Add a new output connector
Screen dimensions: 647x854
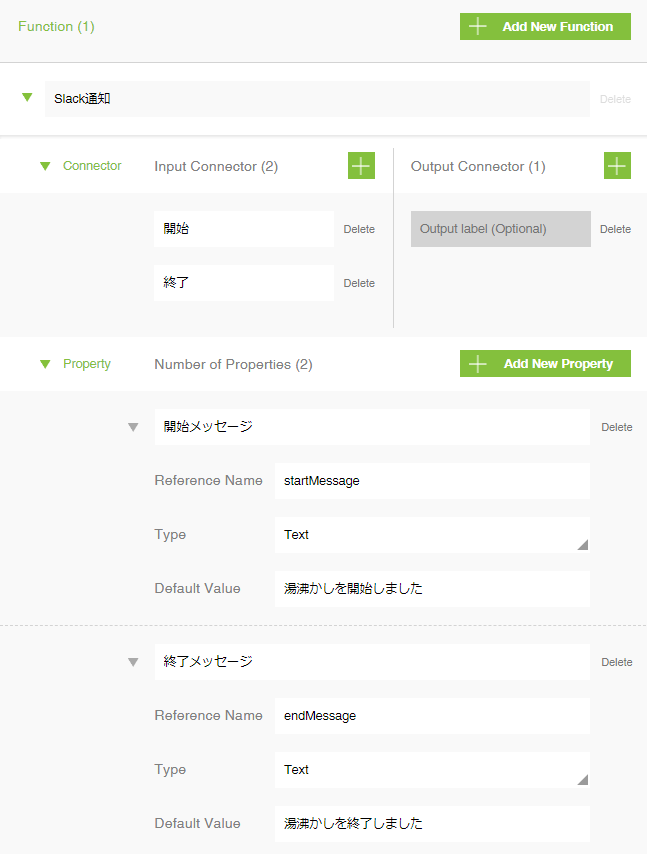coord(617,166)
